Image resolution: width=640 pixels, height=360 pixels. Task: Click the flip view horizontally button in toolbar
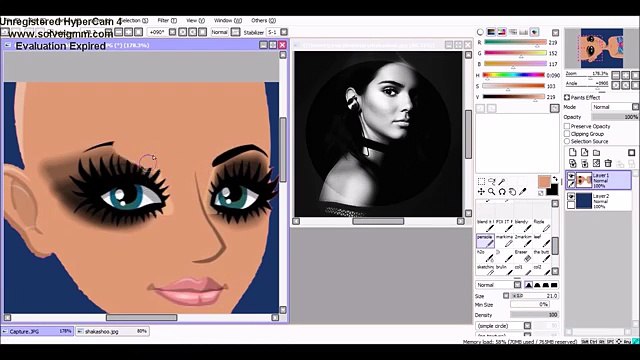pos(236,32)
